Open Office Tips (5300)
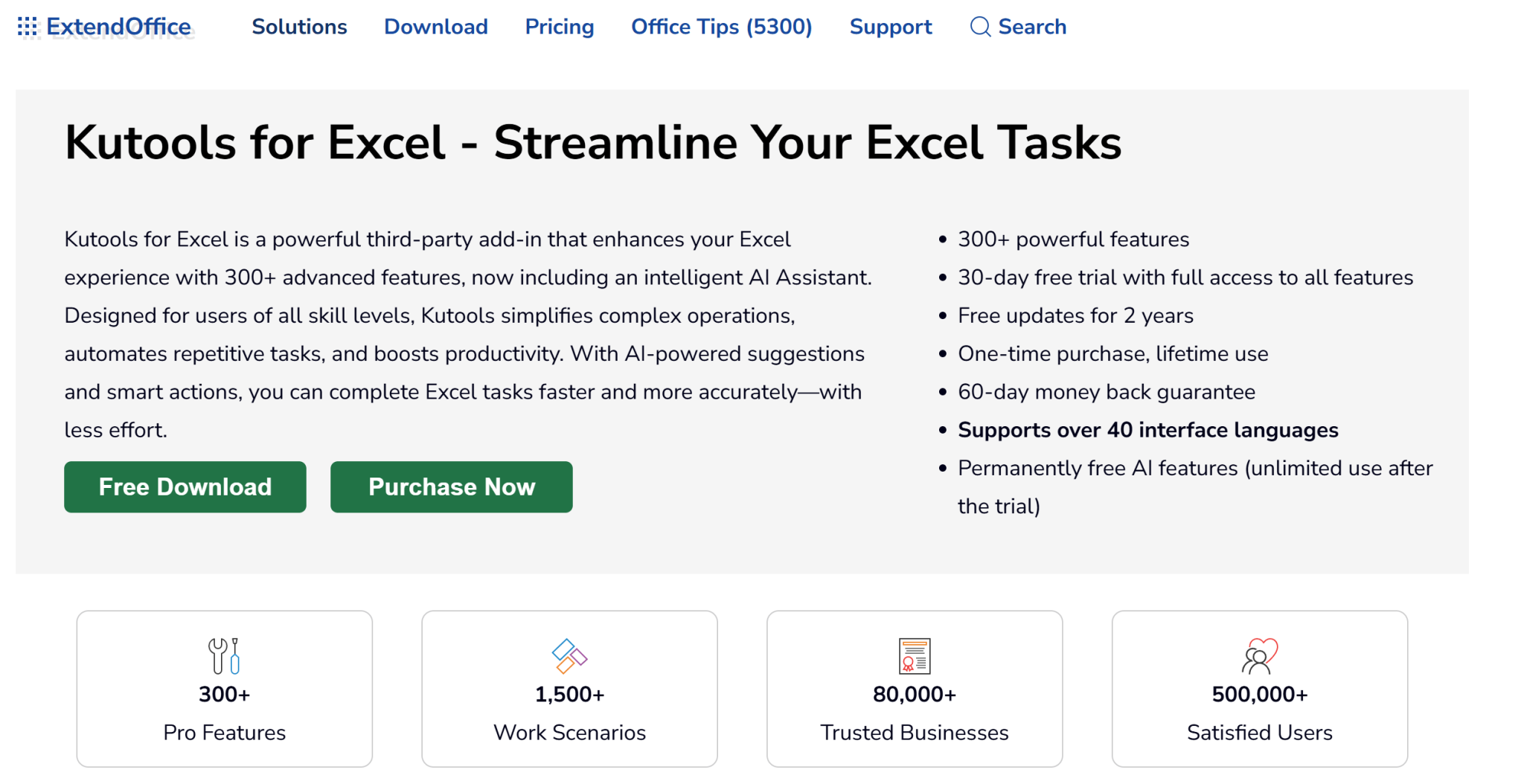 click(721, 27)
